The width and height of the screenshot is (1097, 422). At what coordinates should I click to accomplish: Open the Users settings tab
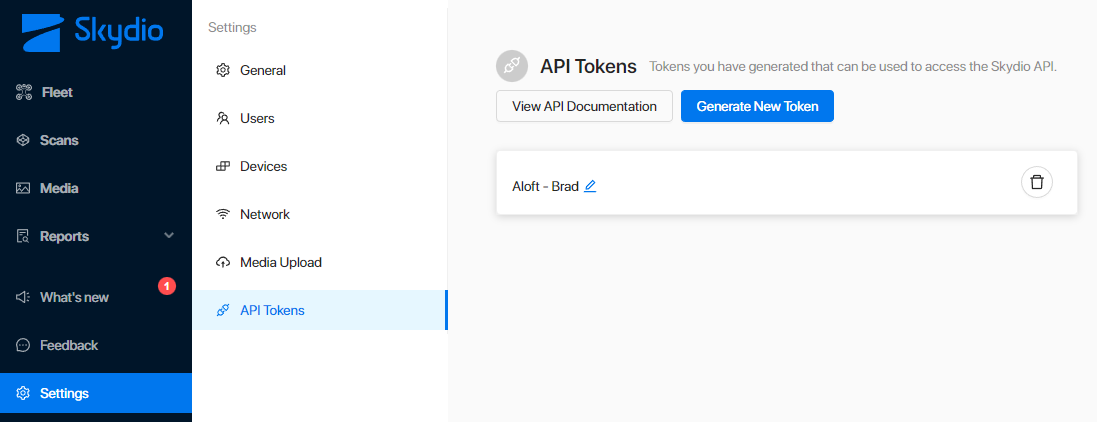click(257, 118)
